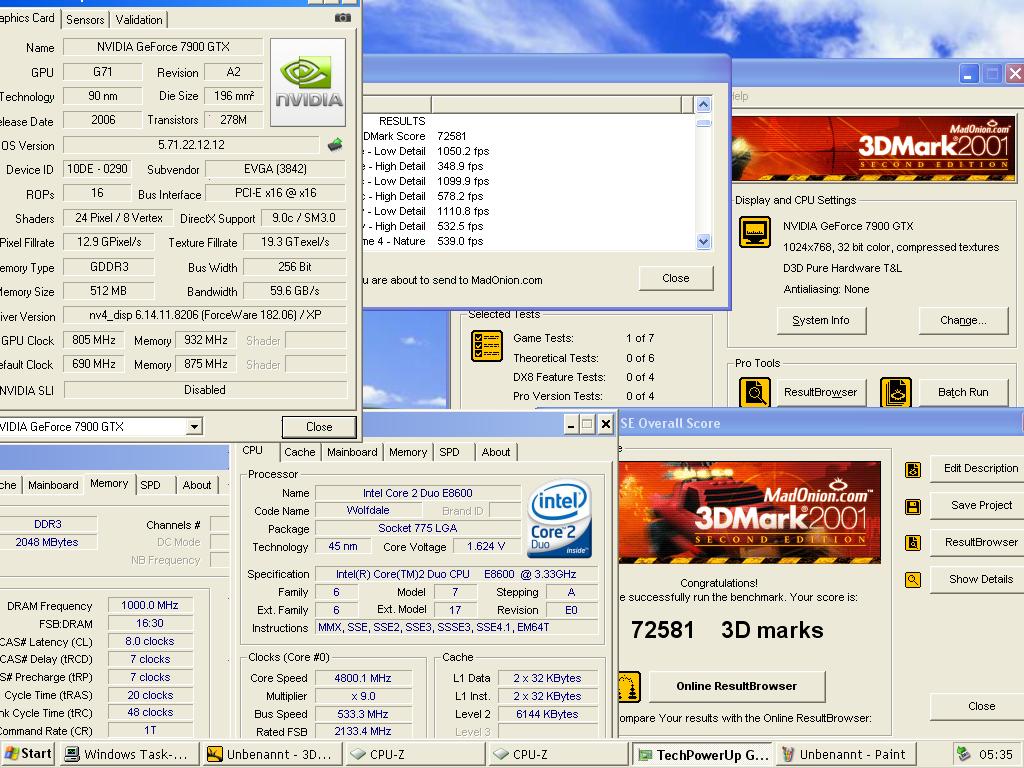The image size is (1024, 768).
Task: Open the About tab in CPU-Z memory window
Action: [197, 485]
